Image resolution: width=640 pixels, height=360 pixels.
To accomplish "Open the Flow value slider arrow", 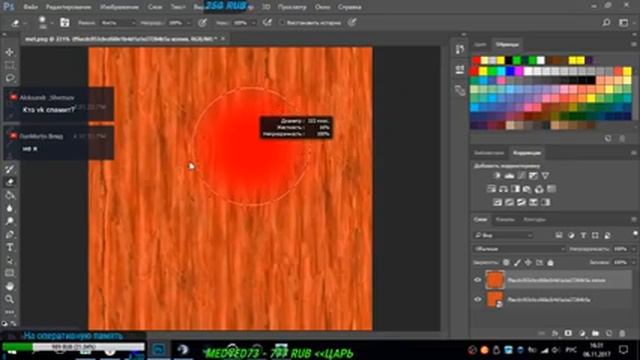I will (253, 23).
